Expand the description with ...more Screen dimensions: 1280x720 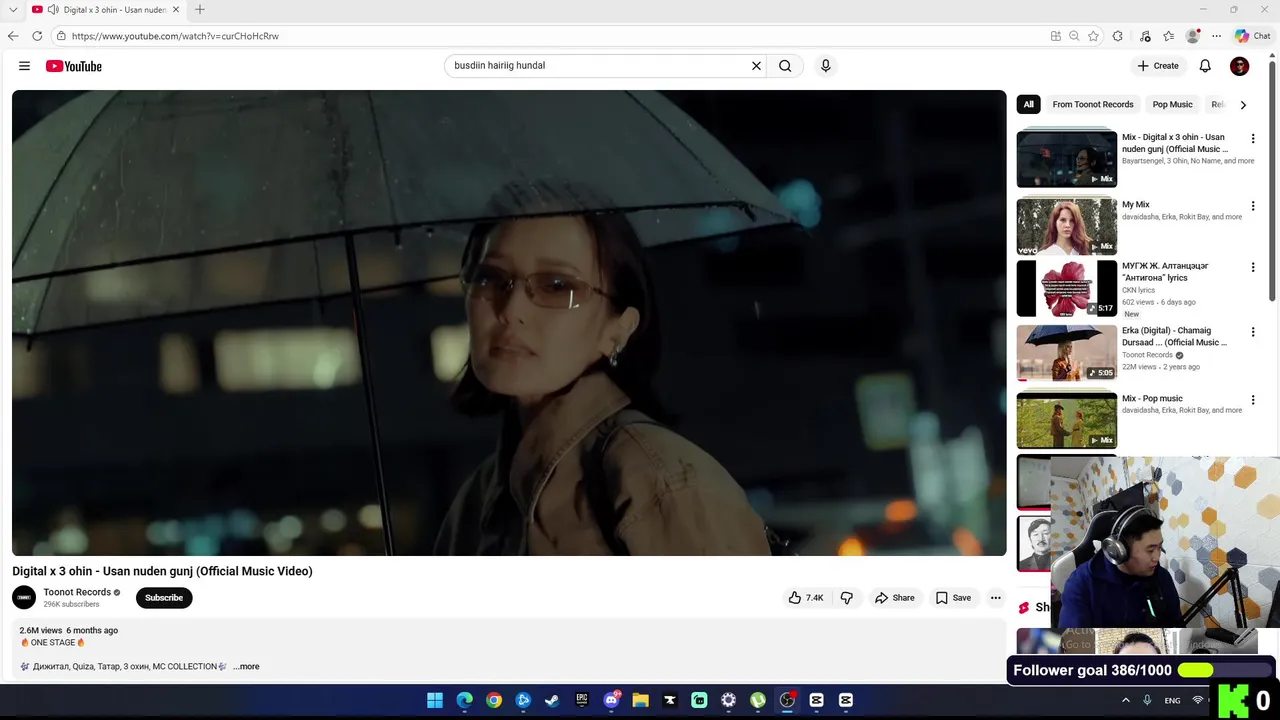coord(246,666)
